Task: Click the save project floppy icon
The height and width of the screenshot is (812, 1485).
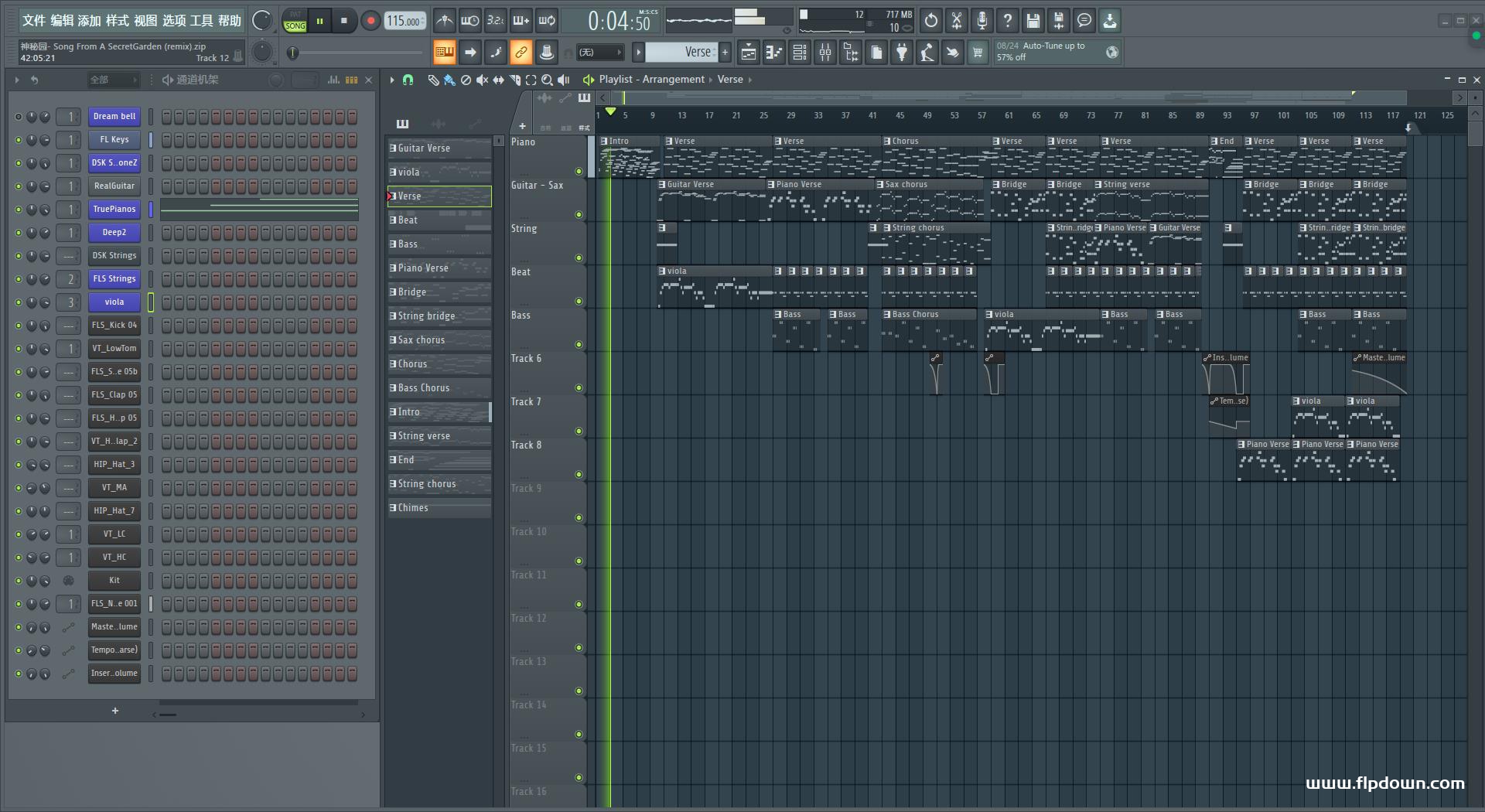Action: pyautogui.click(x=1033, y=21)
